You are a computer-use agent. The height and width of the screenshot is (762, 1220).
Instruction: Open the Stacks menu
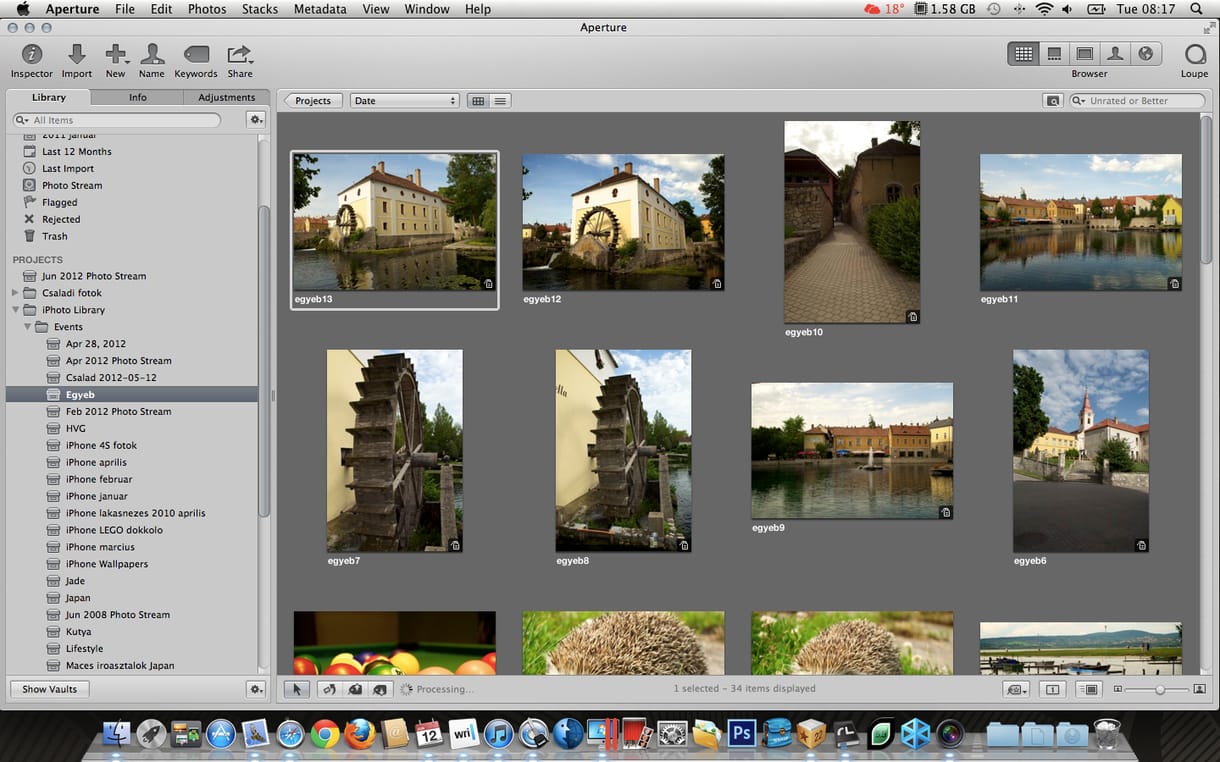point(260,9)
